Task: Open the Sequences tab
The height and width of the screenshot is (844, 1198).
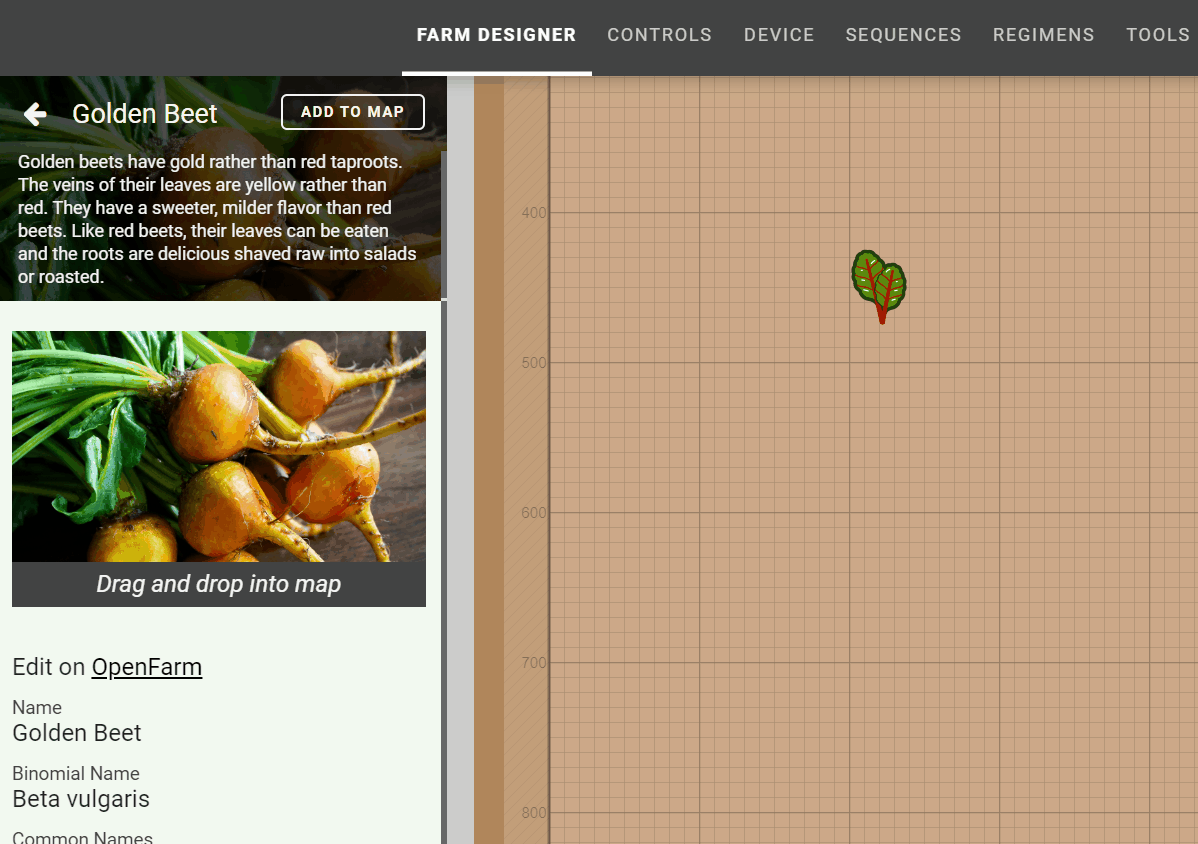Action: [902, 35]
